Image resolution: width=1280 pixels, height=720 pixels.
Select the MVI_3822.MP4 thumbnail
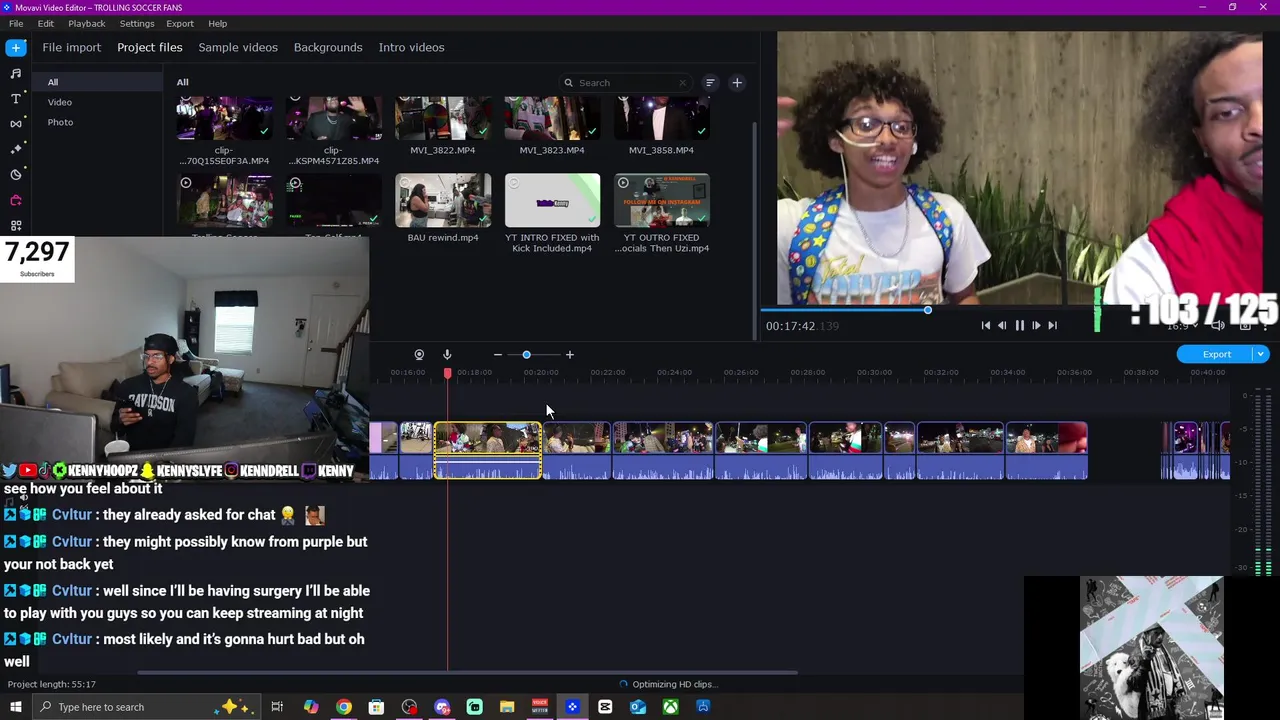(x=443, y=118)
